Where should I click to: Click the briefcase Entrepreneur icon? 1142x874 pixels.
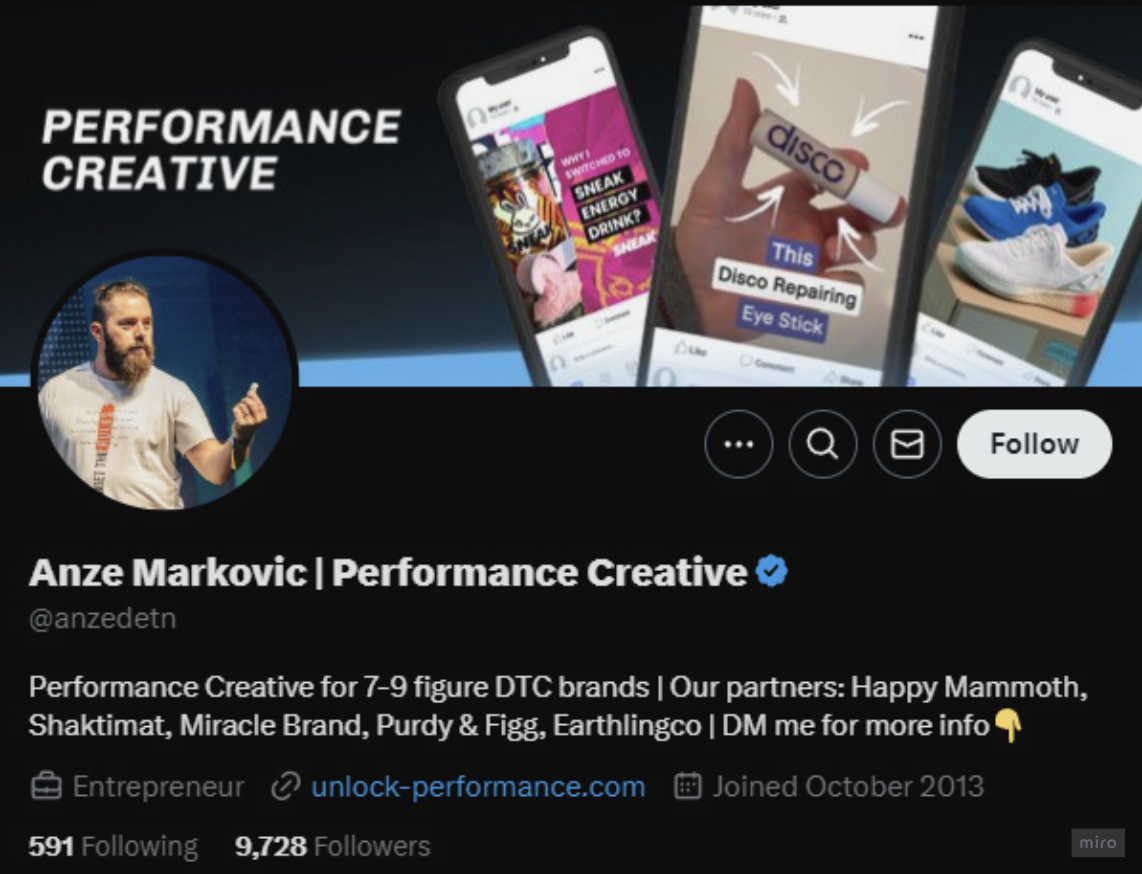click(x=47, y=787)
